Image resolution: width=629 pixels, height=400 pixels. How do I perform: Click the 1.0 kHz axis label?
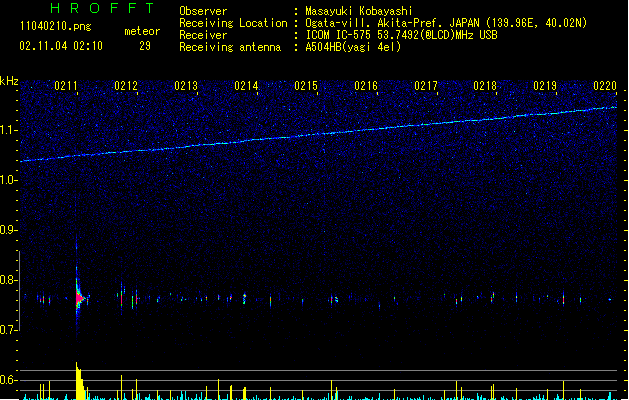pos(9,180)
